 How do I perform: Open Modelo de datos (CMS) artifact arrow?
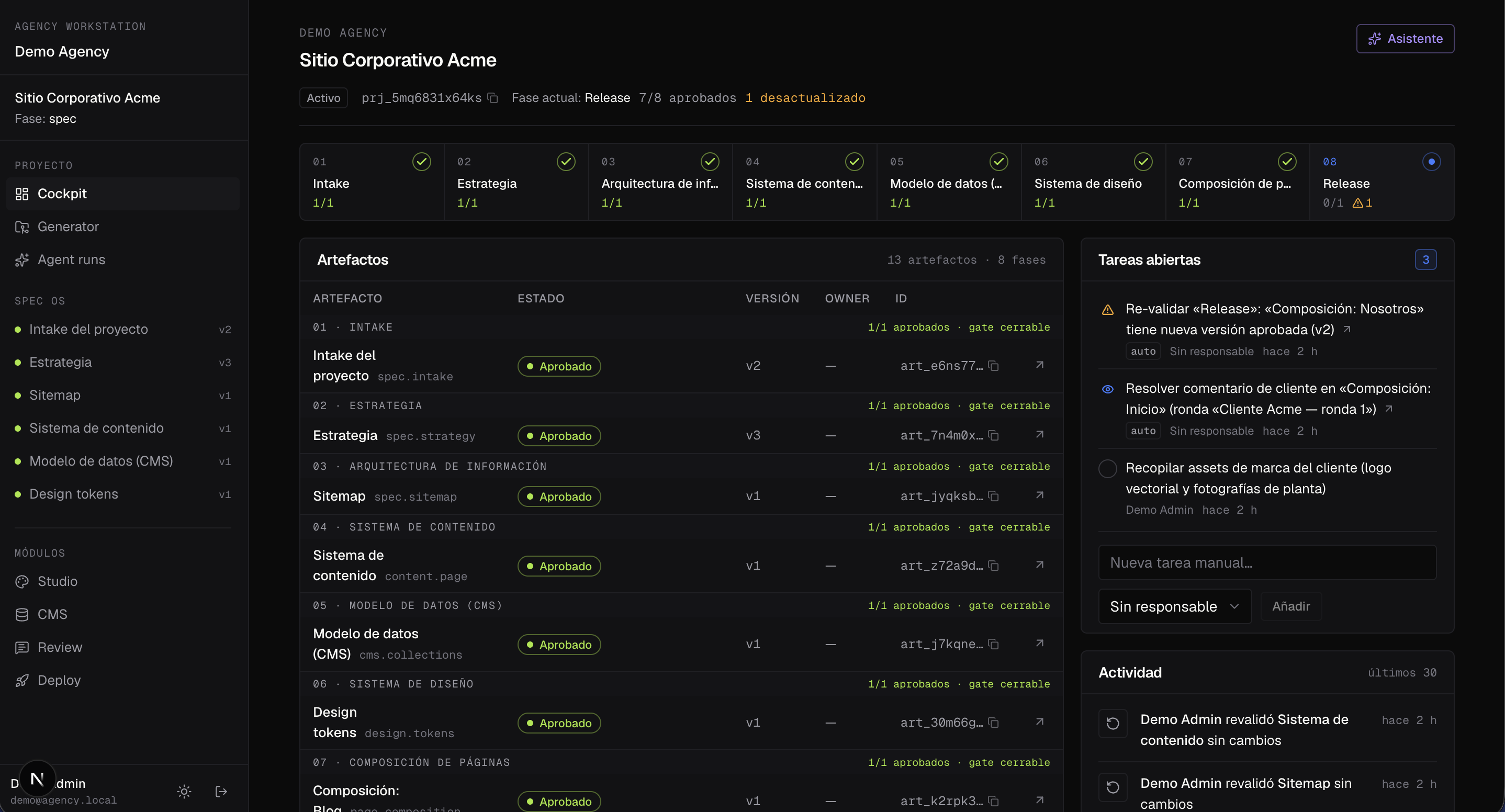pyautogui.click(x=1040, y=643)
